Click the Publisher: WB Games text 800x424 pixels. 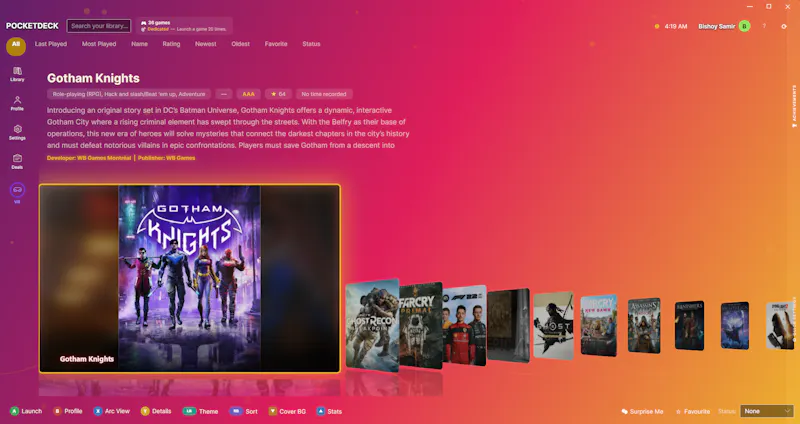click(x=166, y=158)
